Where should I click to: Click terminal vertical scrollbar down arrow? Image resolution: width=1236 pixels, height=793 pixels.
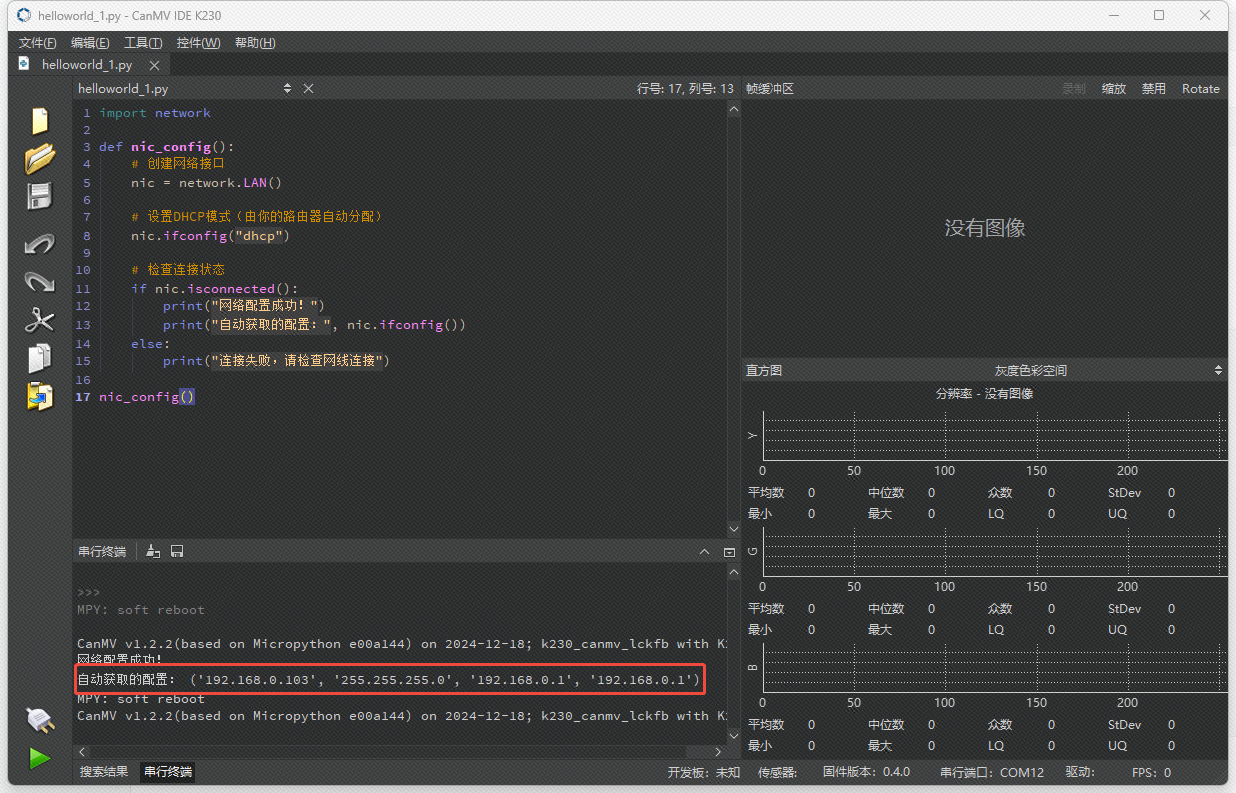coord(732,738)
